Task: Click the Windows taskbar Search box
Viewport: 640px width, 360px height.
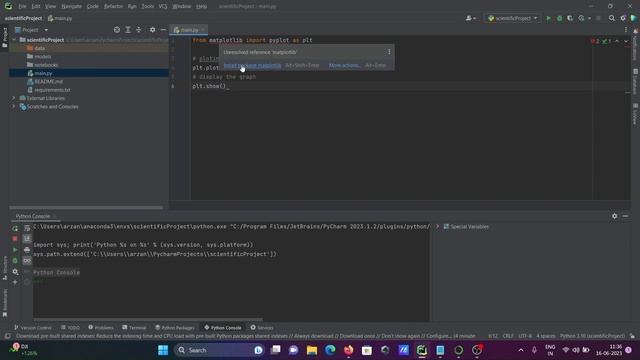Action: [x=219, y=350]
